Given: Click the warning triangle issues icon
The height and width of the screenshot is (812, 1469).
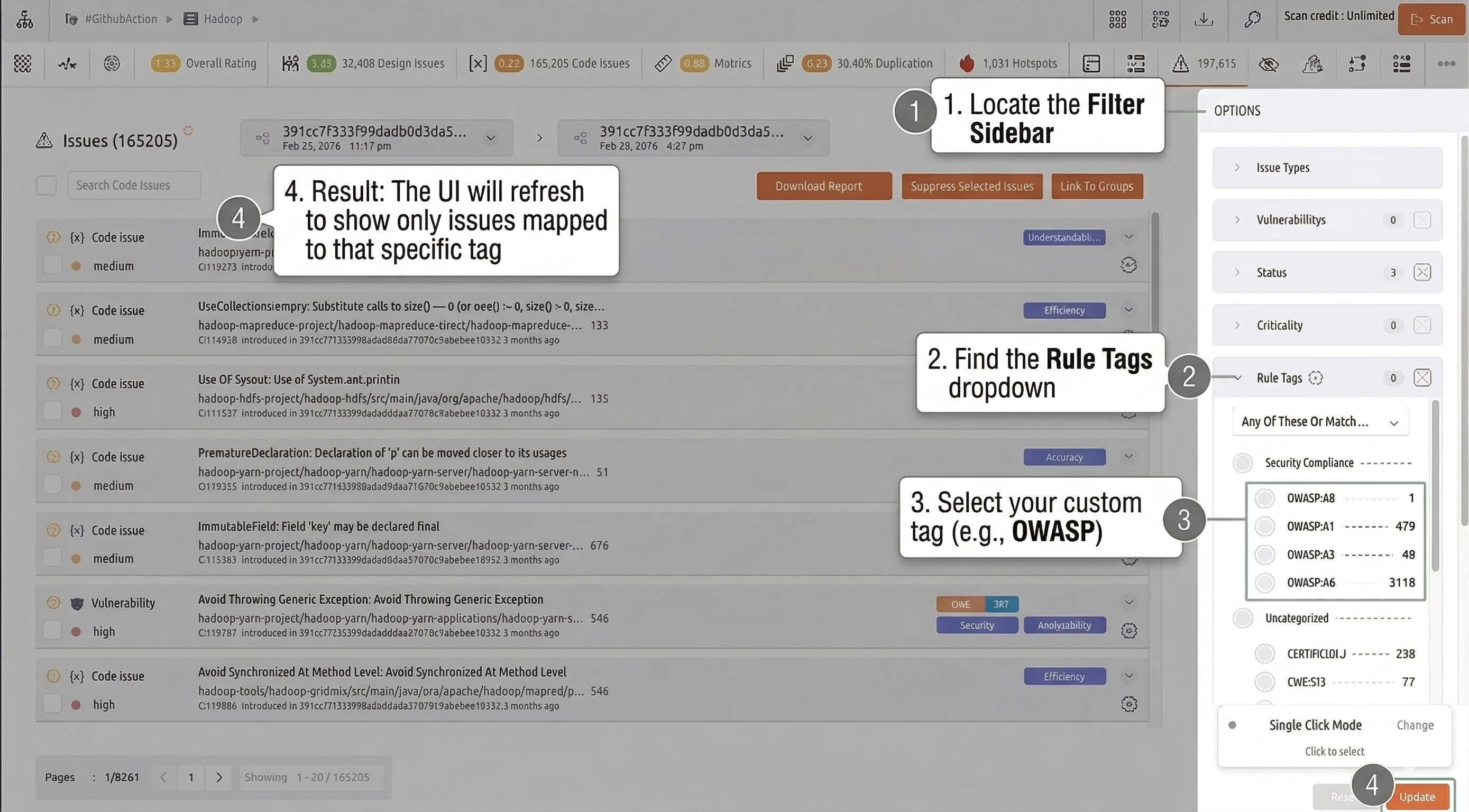Looking at the screenshot, I should click(1180, 63).
